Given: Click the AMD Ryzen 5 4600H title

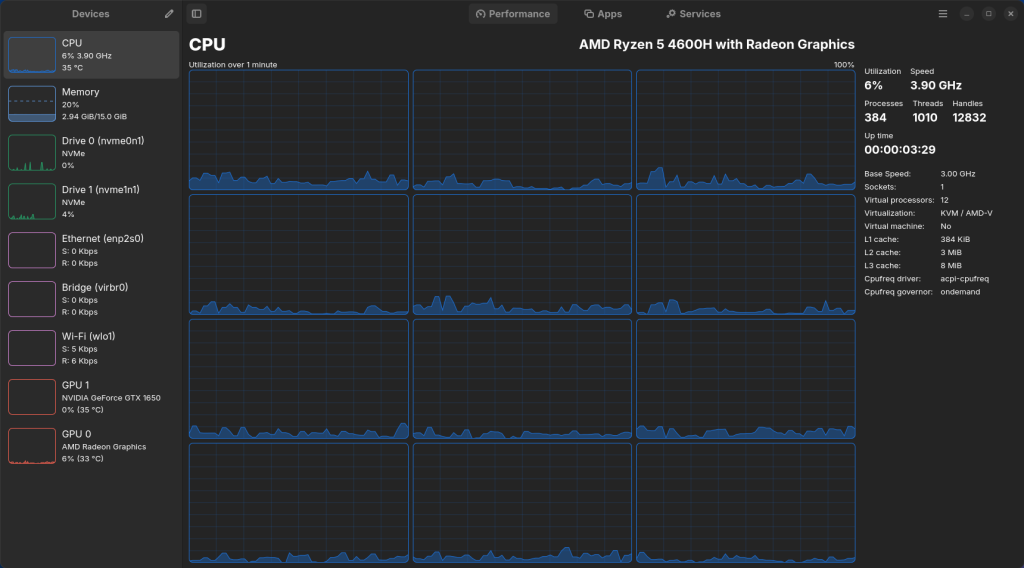Looking at the screenshot, I should pos(716,45).
